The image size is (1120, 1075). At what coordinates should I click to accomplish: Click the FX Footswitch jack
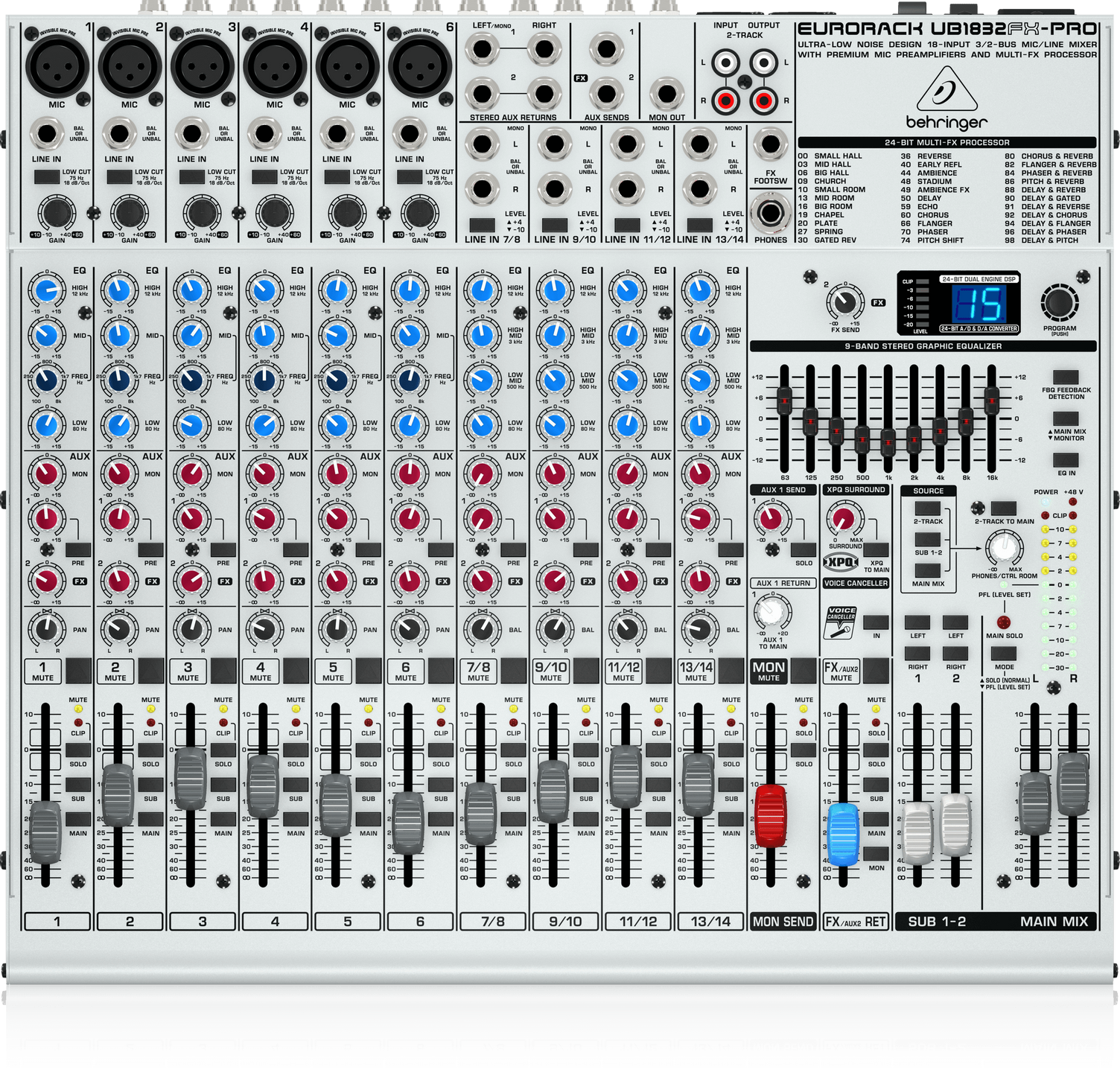click(770, 146)
